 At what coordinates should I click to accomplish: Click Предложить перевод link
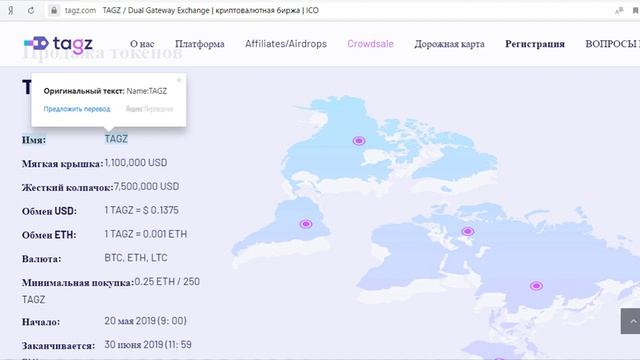pyautogui.click(x=77, y=109)
